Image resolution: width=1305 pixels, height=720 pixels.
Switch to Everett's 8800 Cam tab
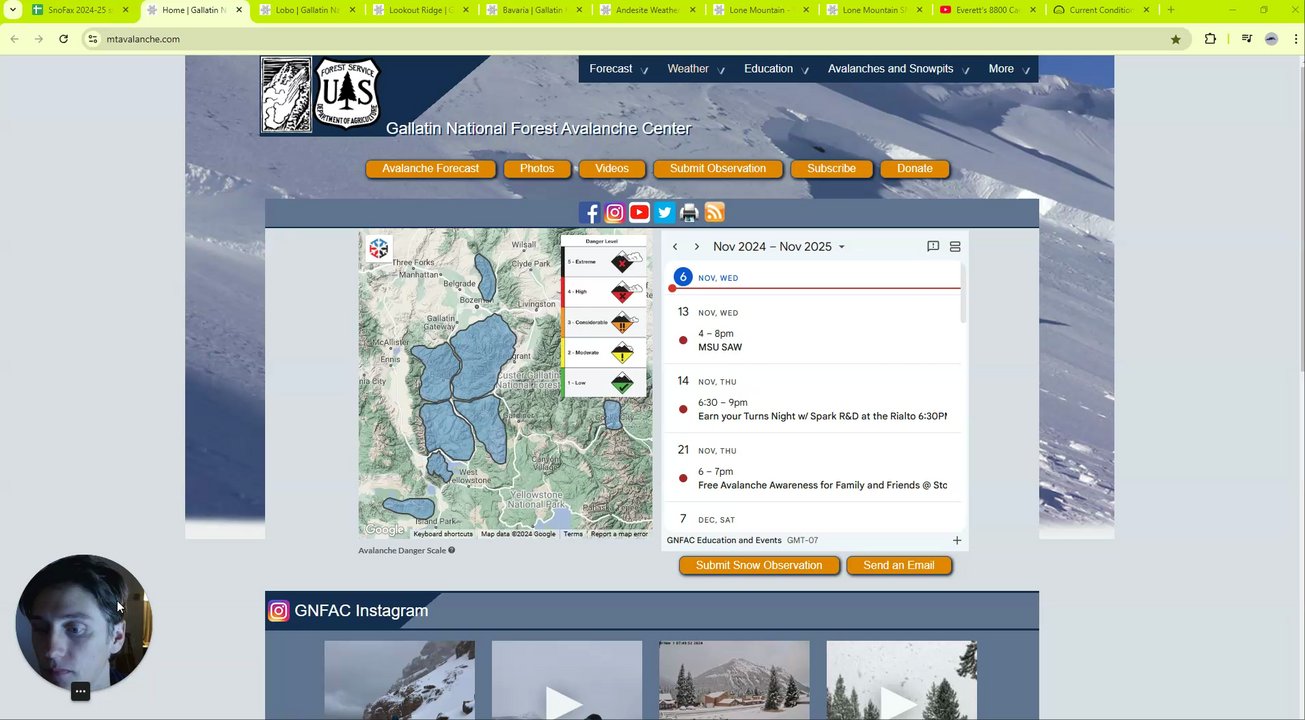(987, 10)
